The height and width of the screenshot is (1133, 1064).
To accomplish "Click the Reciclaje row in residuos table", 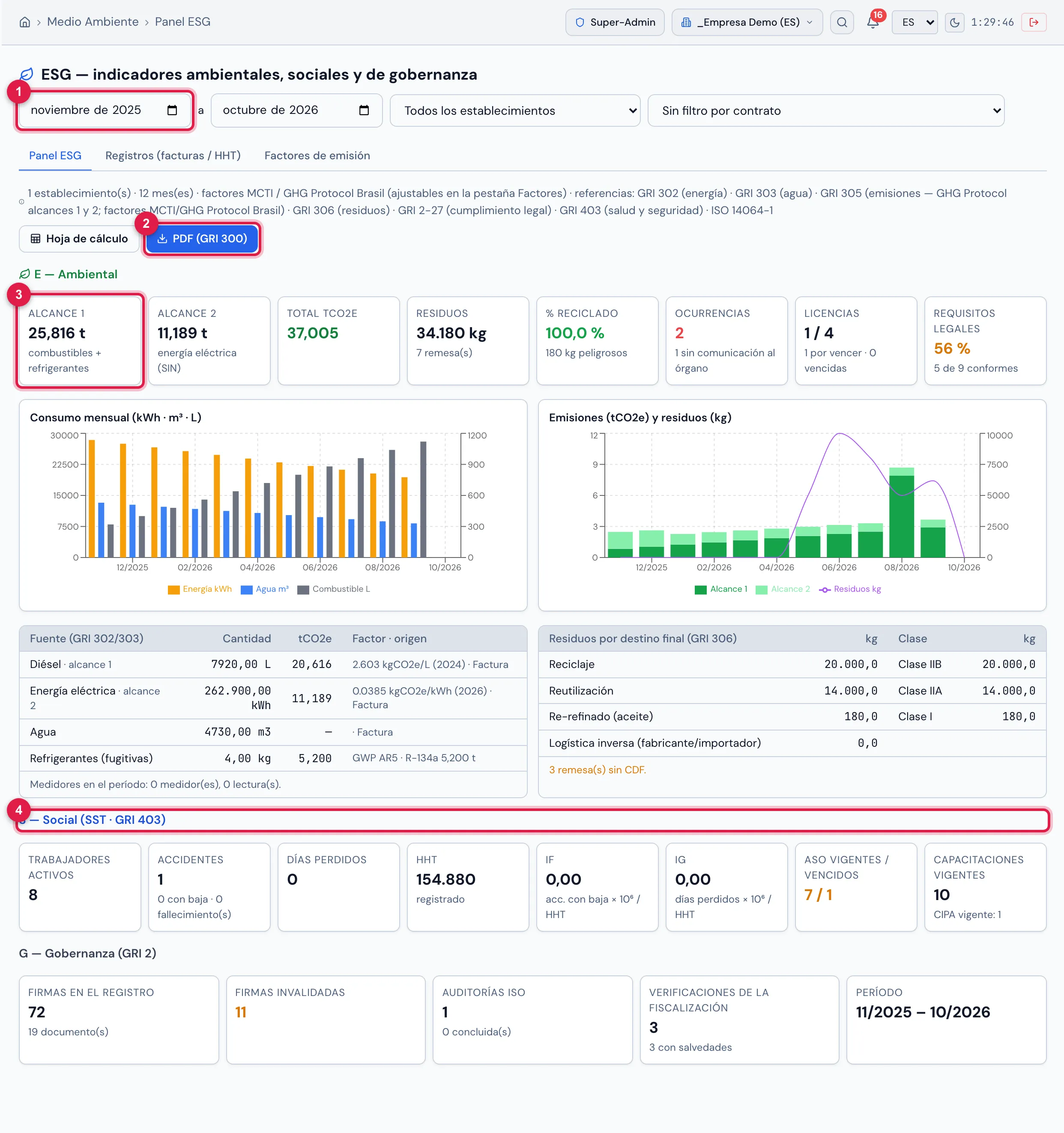I will [x=792, y=665].
